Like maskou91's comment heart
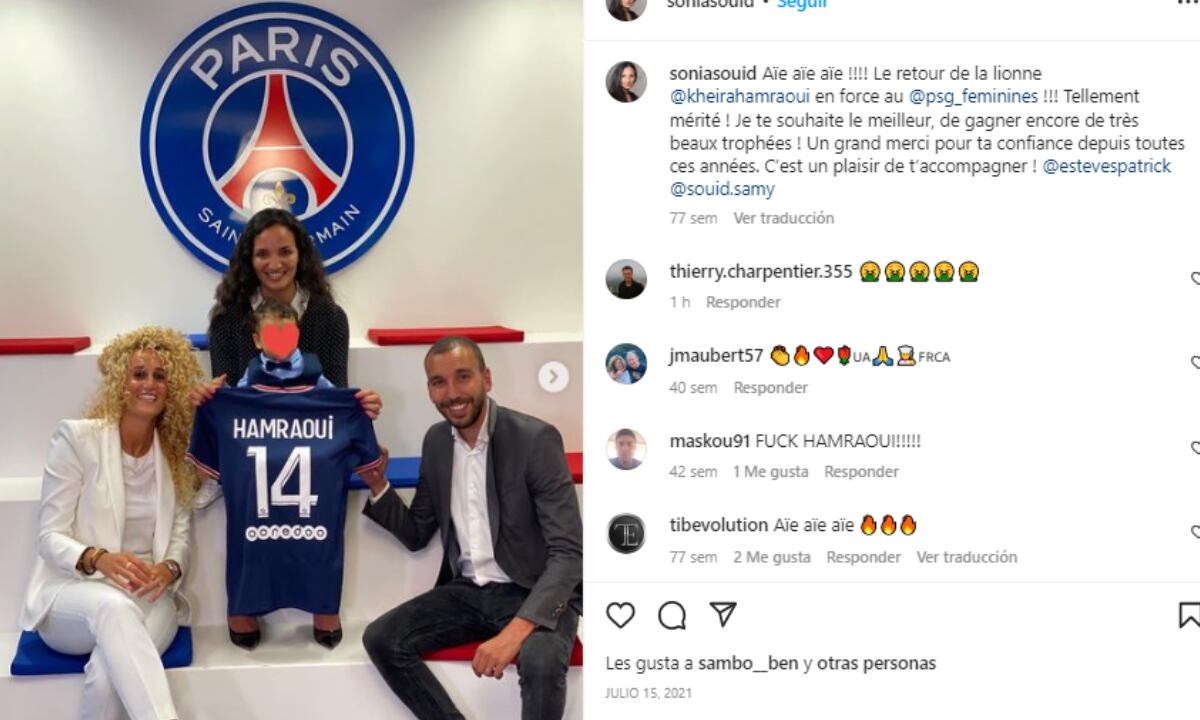 1195,448
